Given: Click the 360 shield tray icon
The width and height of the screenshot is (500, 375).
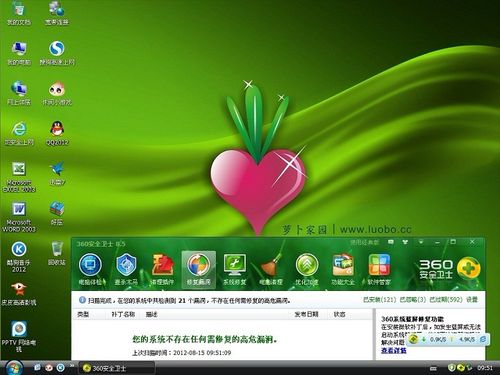Looking at the screenshot, I should tap(452, 367).
